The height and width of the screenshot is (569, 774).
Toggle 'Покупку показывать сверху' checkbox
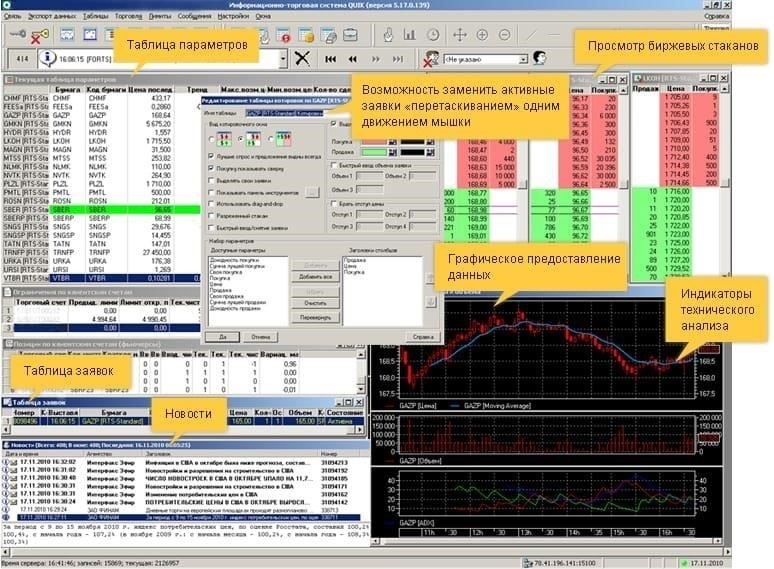(x=211, y=168)
